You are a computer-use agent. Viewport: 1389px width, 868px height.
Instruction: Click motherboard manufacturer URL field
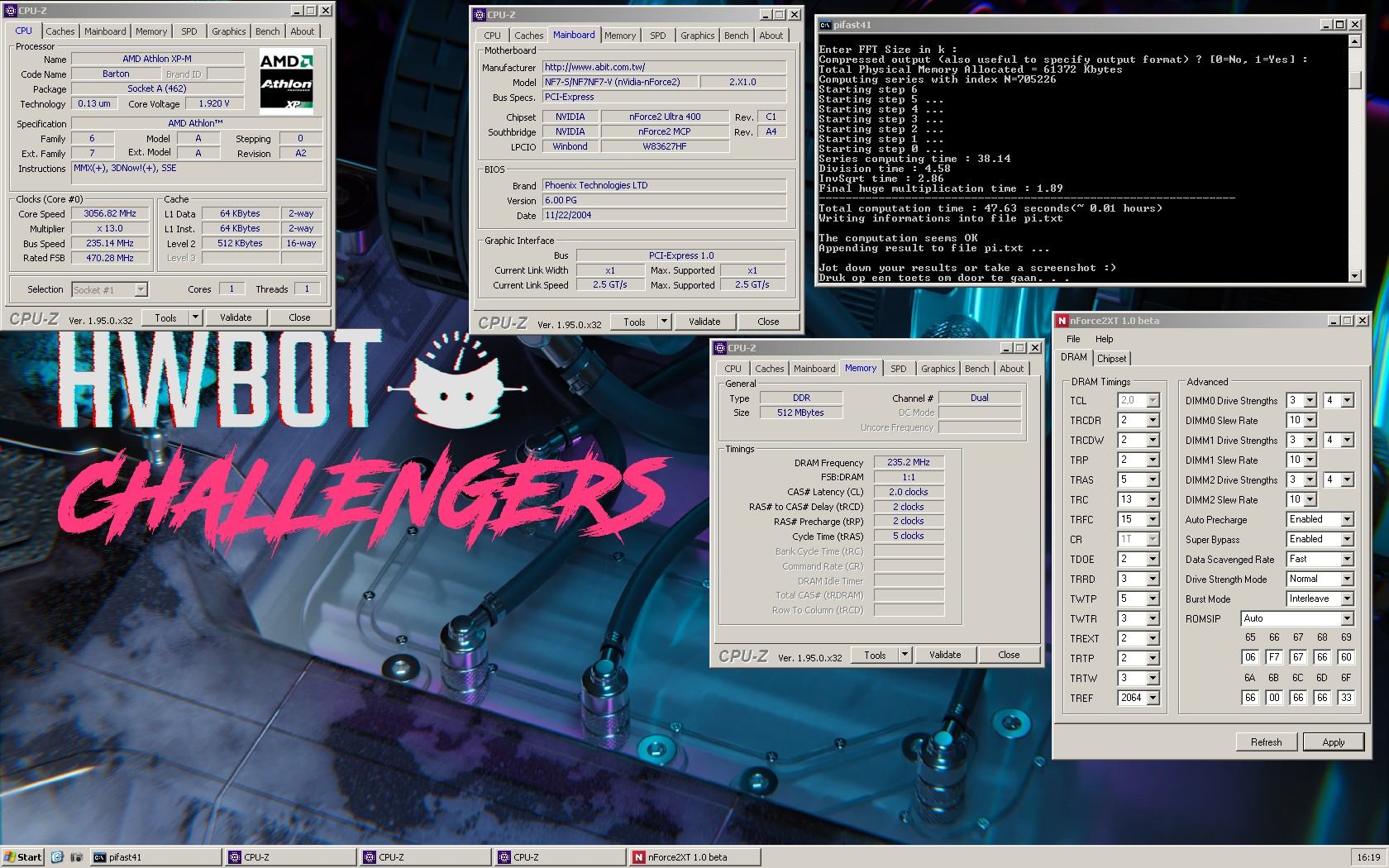(664, 67)
